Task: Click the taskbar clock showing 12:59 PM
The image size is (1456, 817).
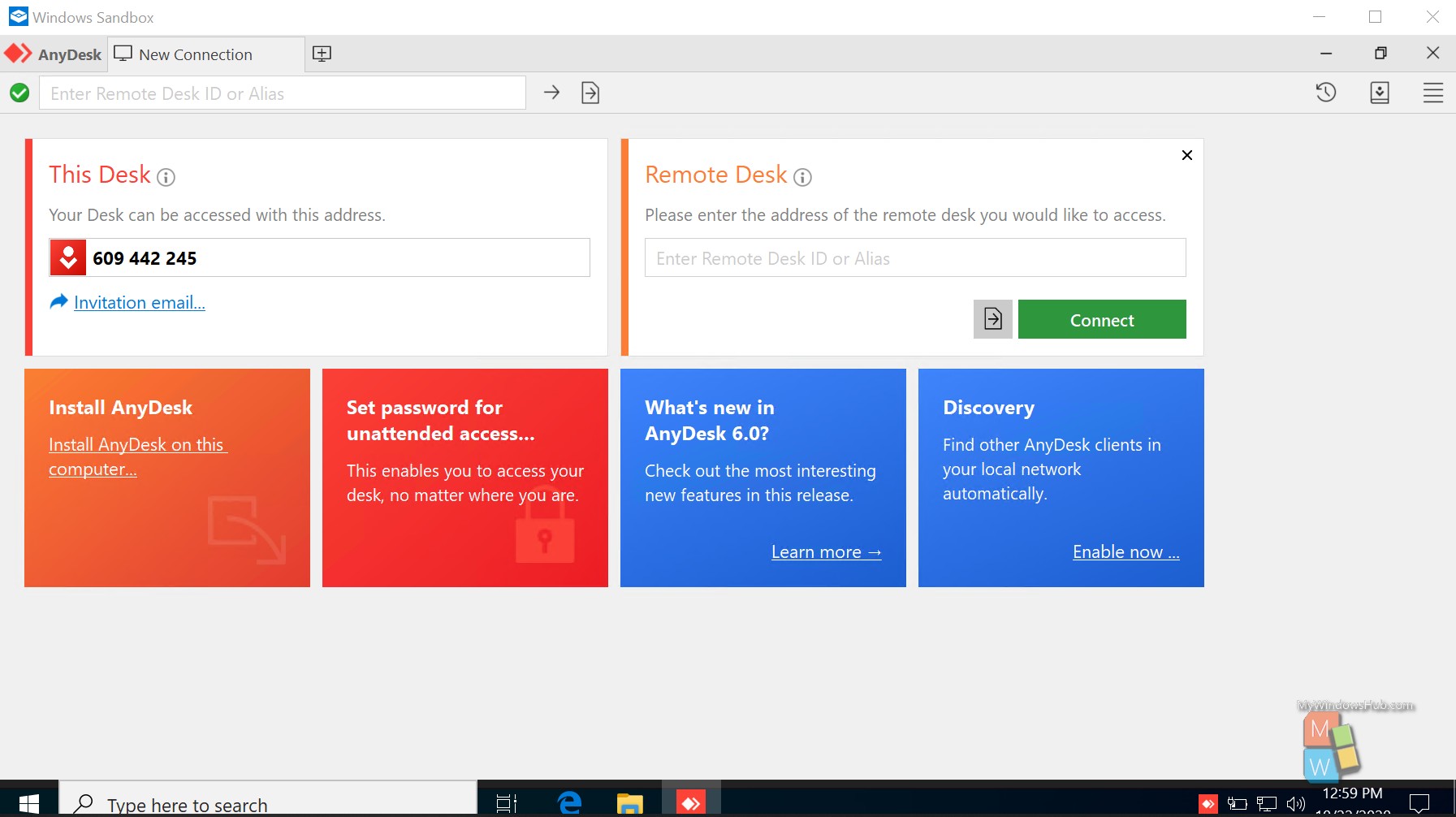Action: coord(1352,793)
